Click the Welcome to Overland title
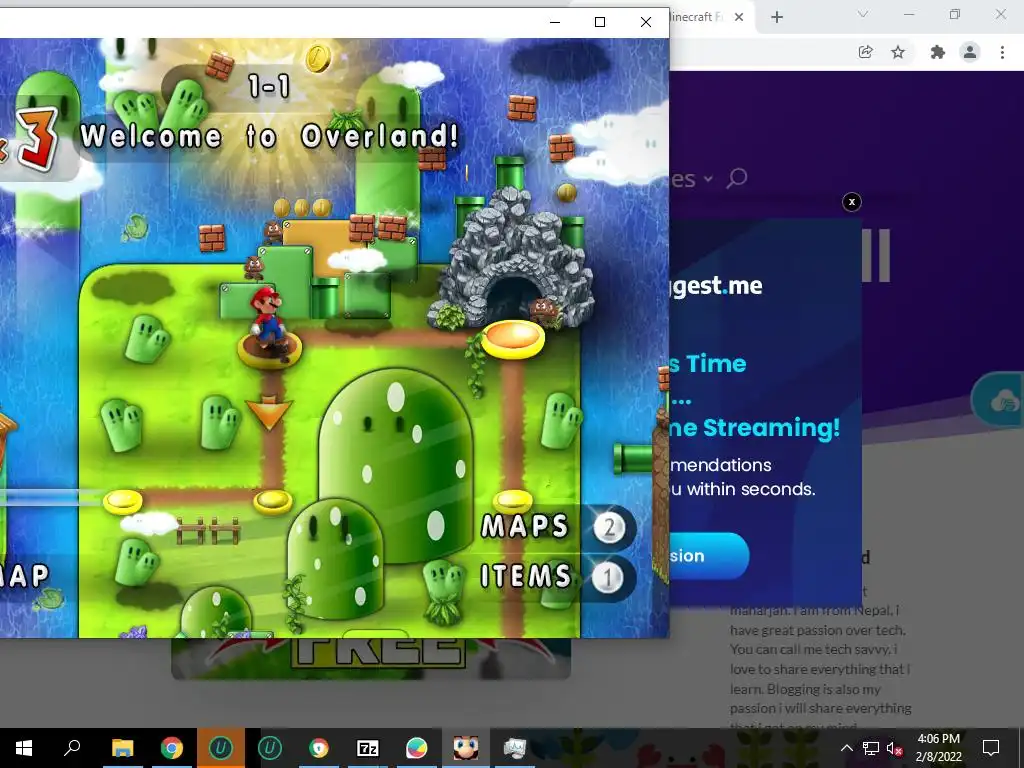Viewport: 1024px width, 768px height. [270, 136]
